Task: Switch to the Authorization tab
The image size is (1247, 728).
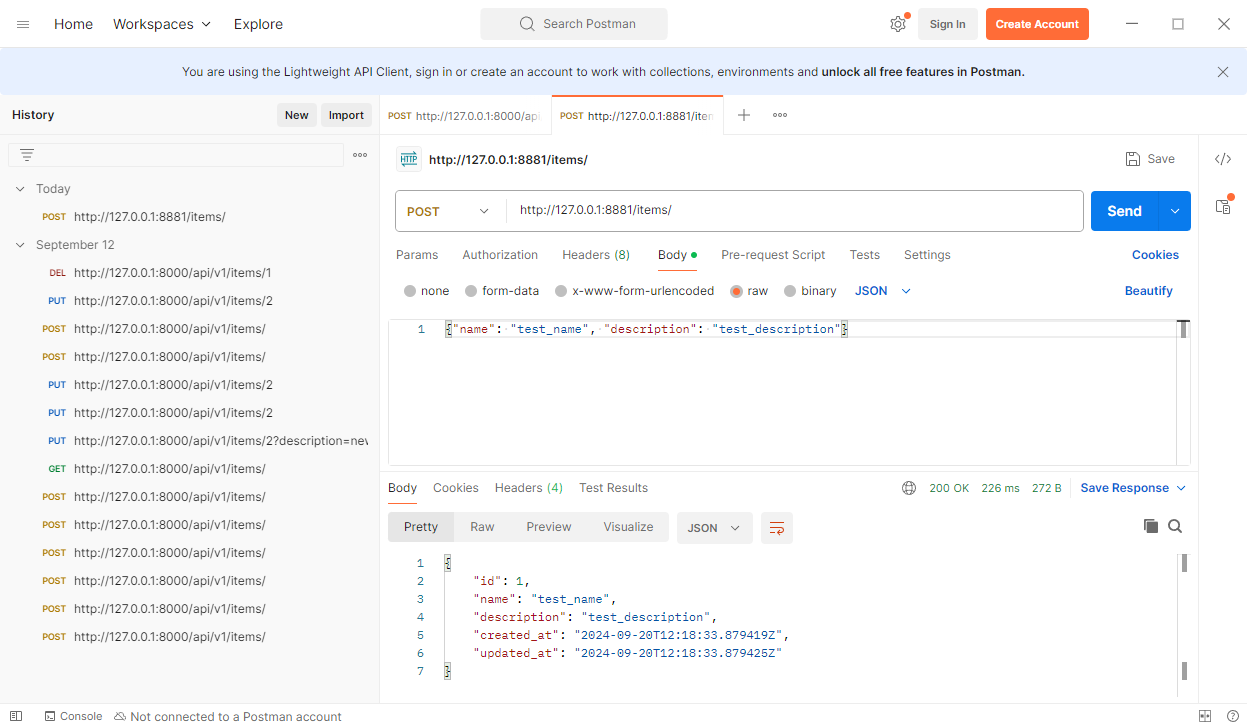Action: [x=500, y=255]
